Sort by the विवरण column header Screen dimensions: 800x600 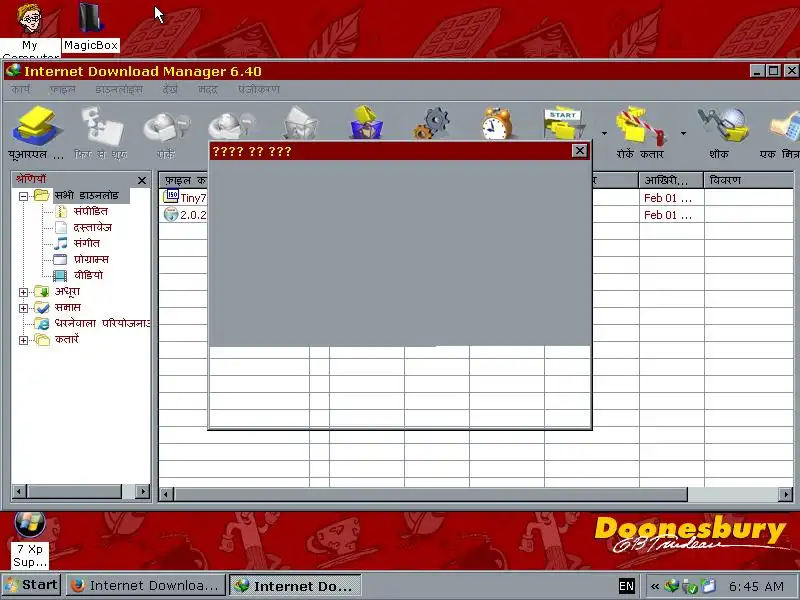click(x=748, y=180)
